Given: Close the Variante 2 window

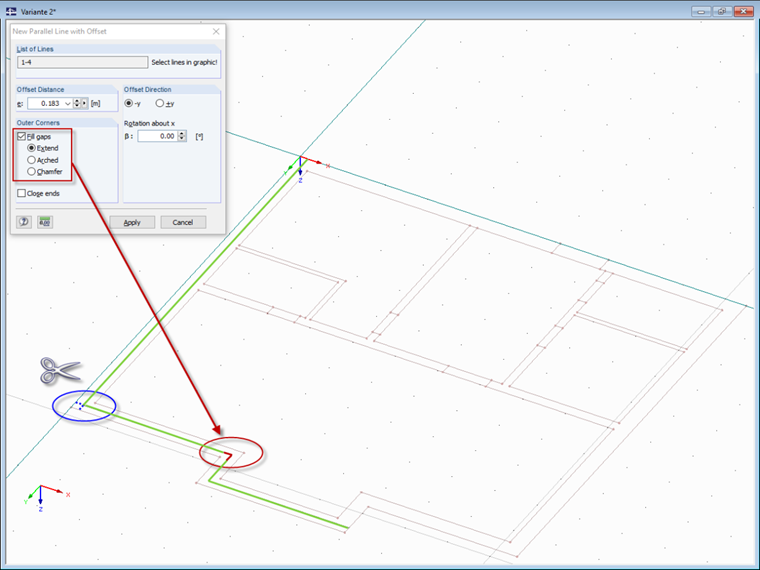Looking at the screenshot, I should click(744, 11).
